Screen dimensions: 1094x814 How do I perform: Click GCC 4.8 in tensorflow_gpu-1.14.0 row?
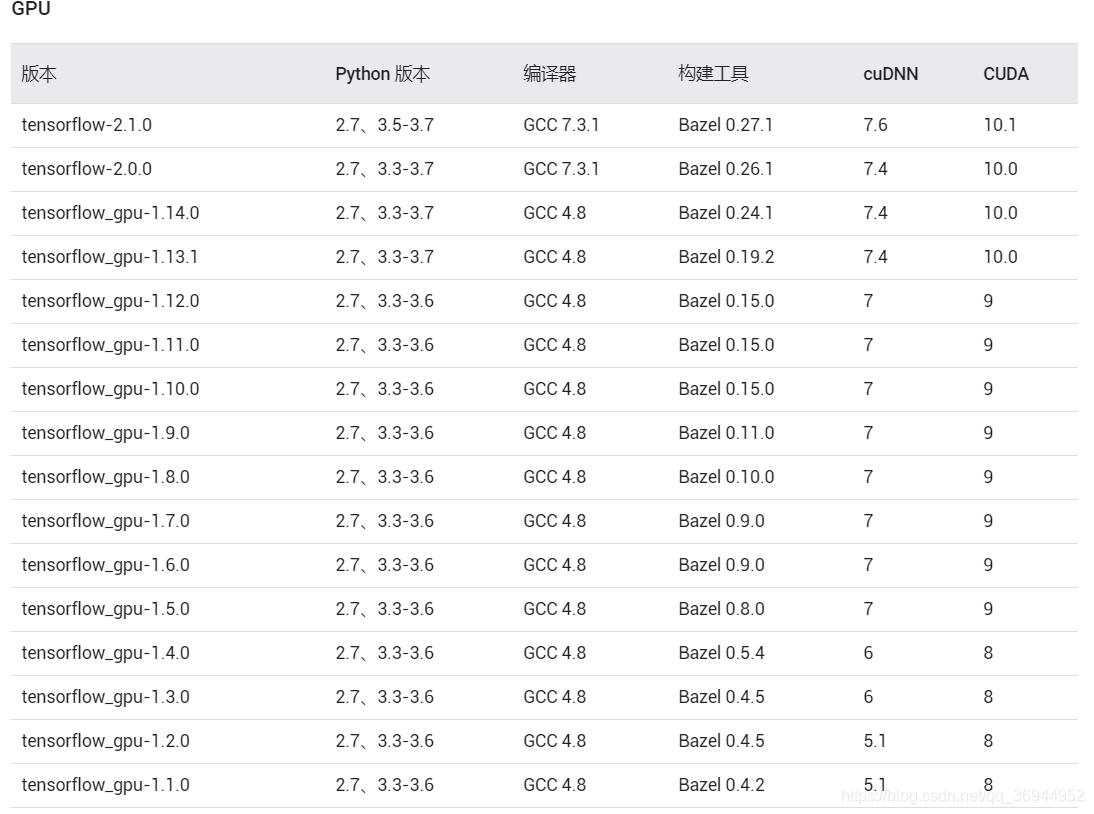[555, 213]
